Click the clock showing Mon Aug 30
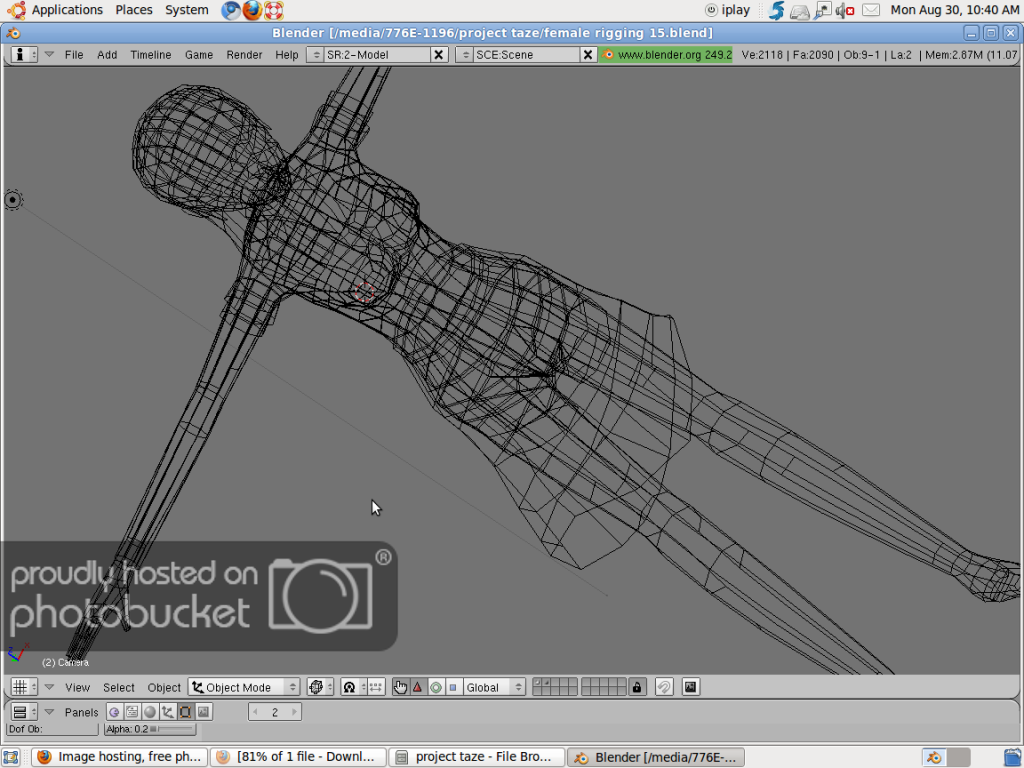This screenshot has width=1024, height=768. (x=954, y=10)
